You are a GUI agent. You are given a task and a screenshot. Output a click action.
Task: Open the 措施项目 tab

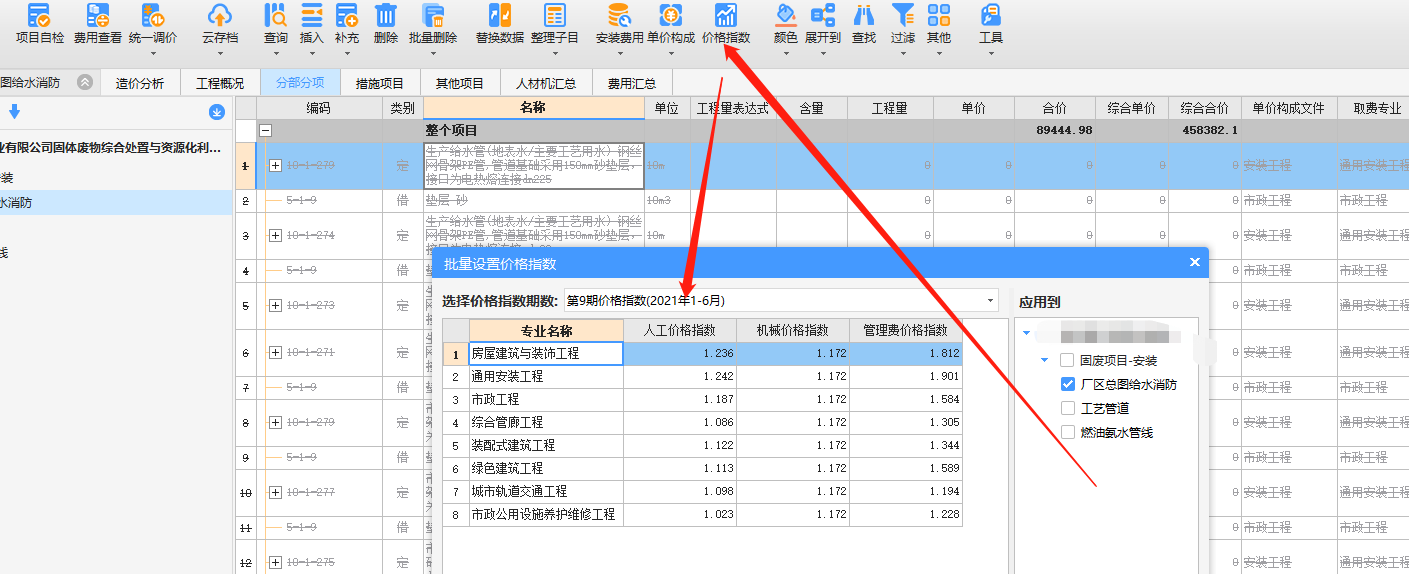pyautogui.click(x=380, y=83)
